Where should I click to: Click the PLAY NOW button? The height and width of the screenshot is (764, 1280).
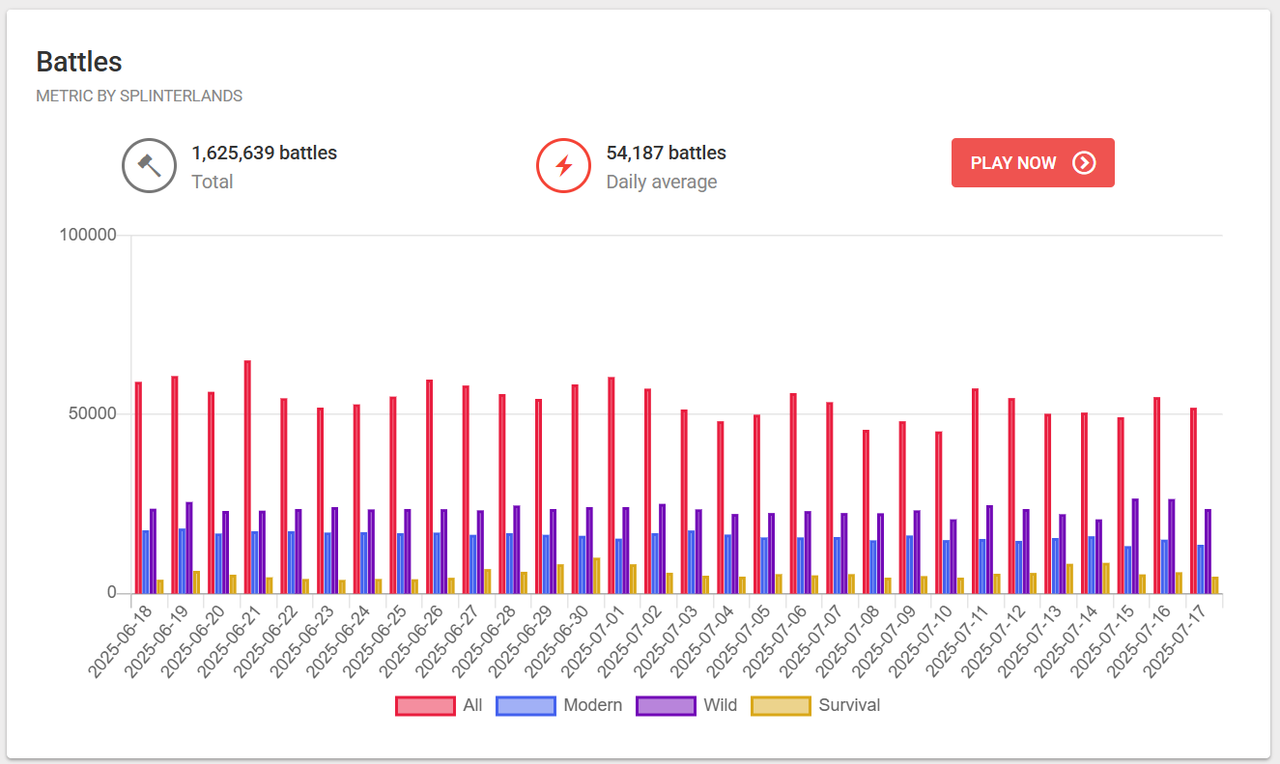[x=1032, y=163]
